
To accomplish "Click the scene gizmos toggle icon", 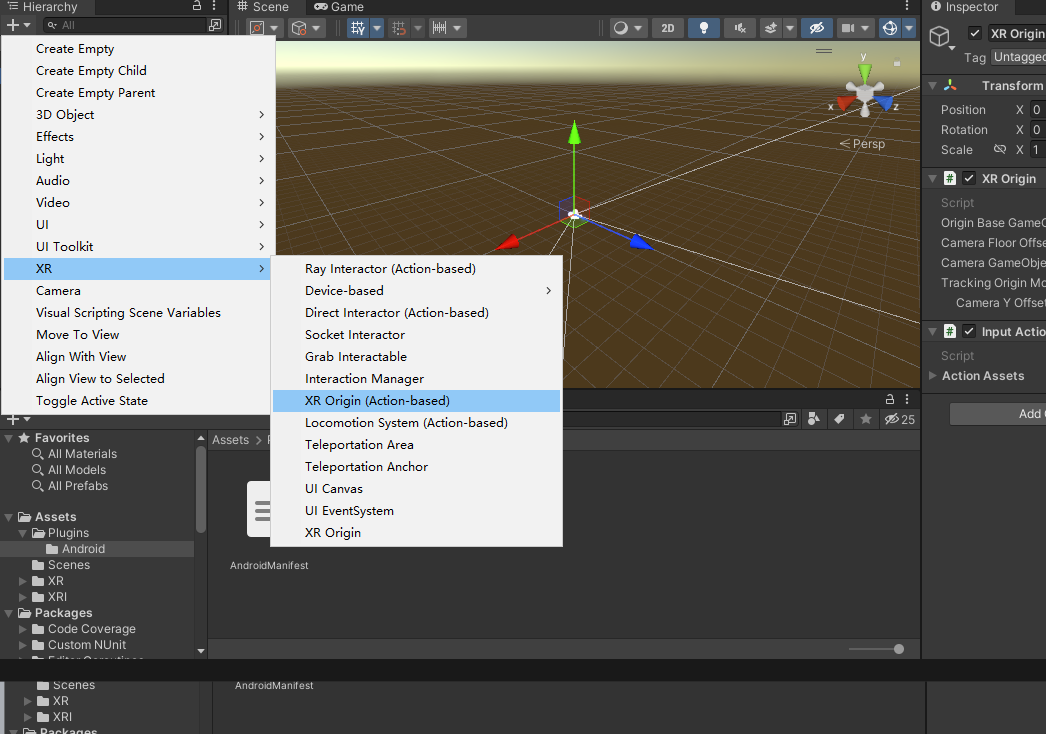I will point(890,28).
